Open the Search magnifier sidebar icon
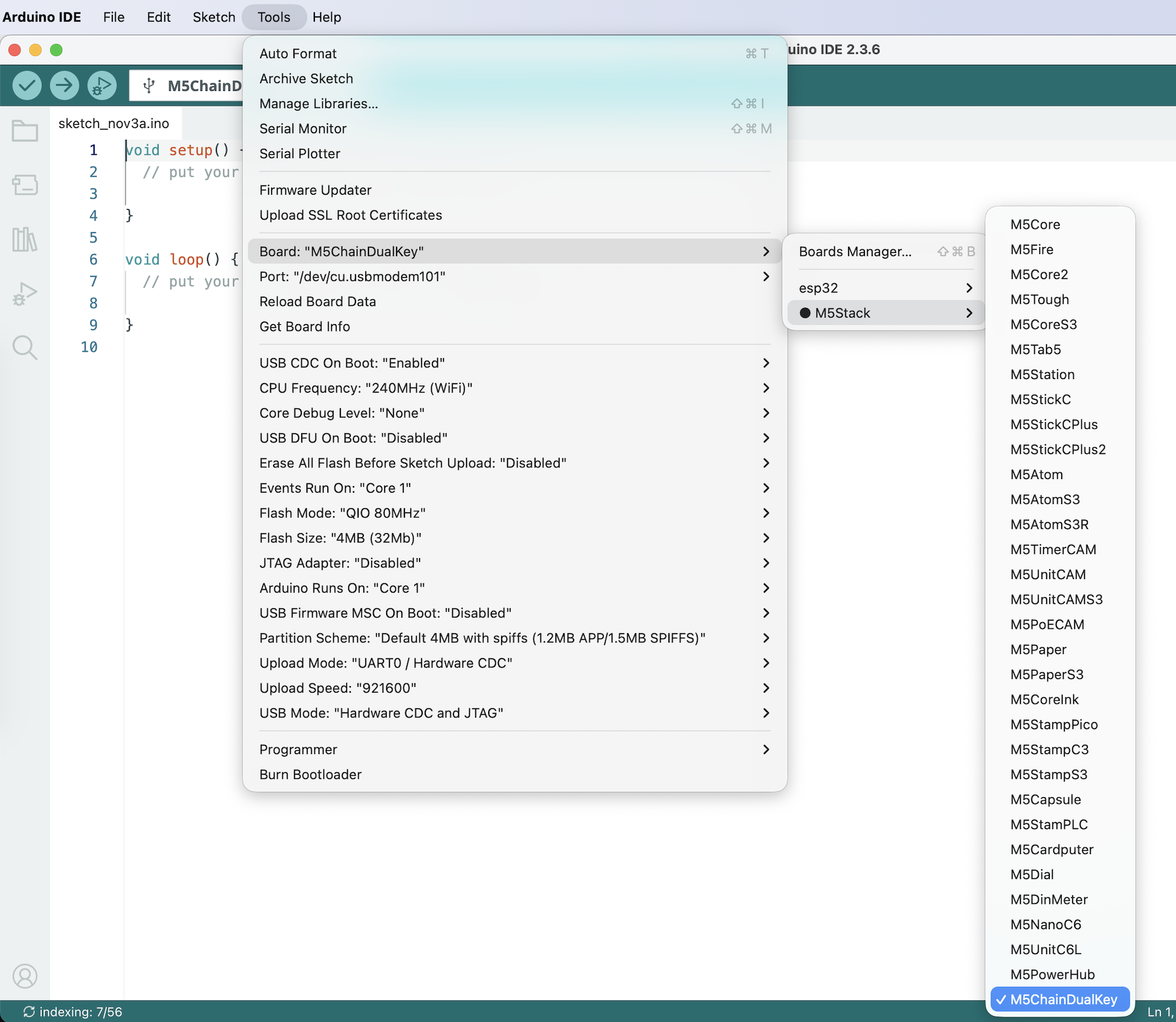Image resolution: width=1176 pixels, height=1022 pixels. point(25,348)
